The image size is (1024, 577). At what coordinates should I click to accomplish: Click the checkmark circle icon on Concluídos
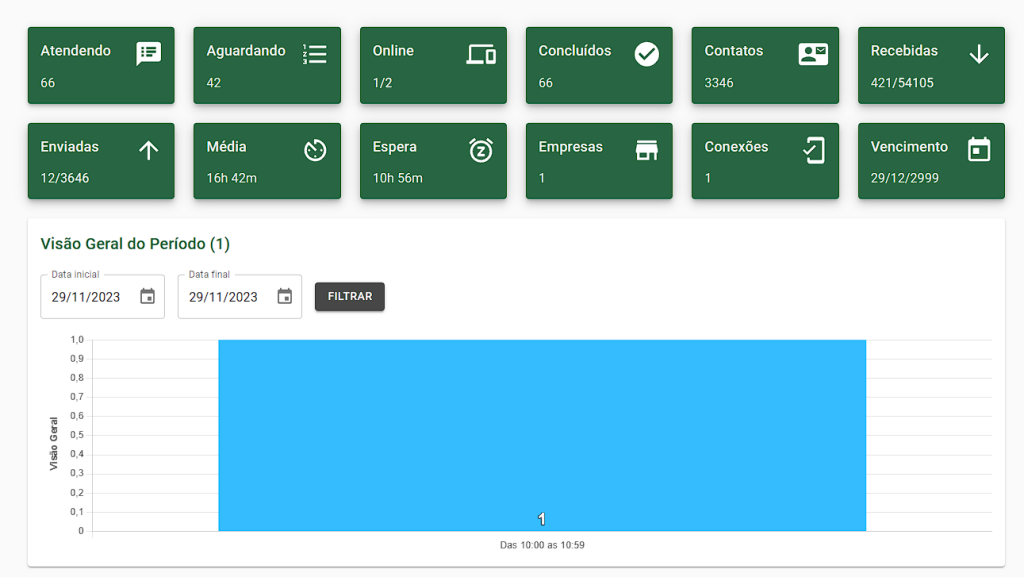647,54
